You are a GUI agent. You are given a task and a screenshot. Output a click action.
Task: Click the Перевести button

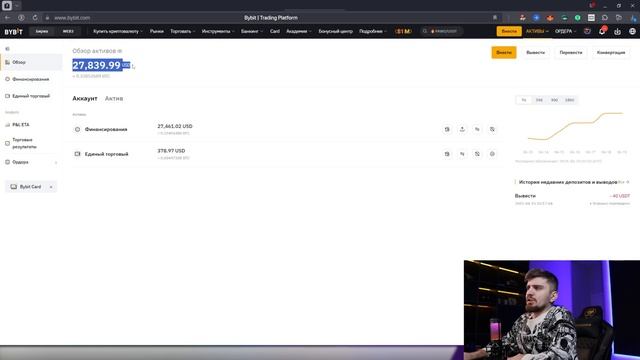(571, 53)
